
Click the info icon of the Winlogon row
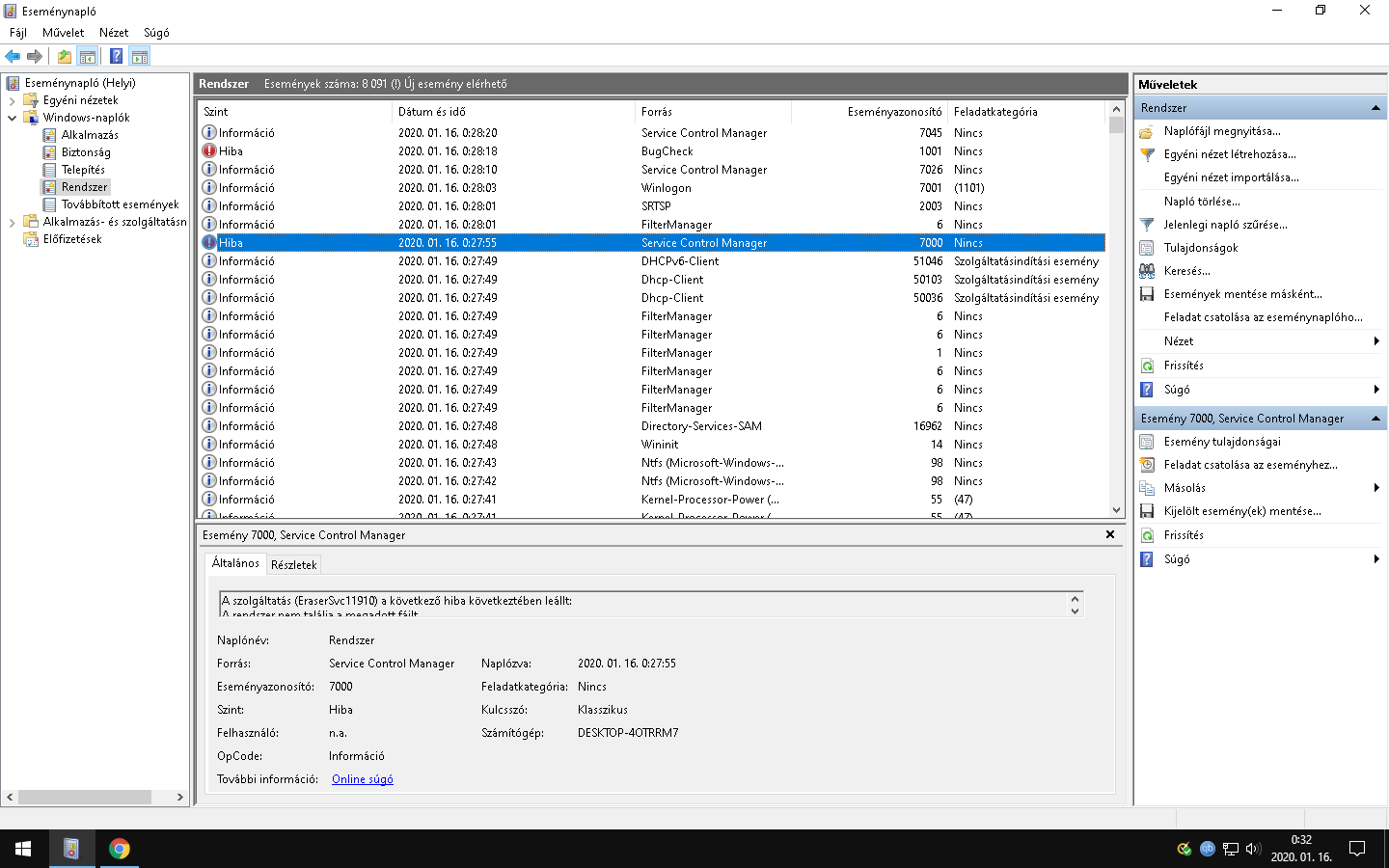coord(209,187)
